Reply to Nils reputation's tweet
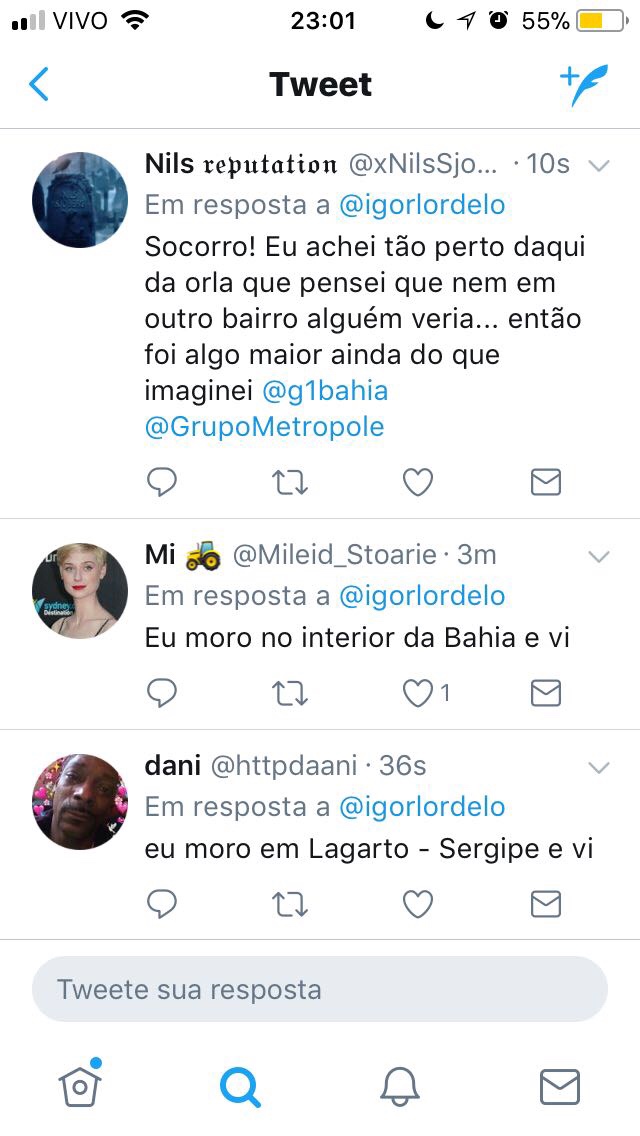The image size is (640, 1136). 162,482
